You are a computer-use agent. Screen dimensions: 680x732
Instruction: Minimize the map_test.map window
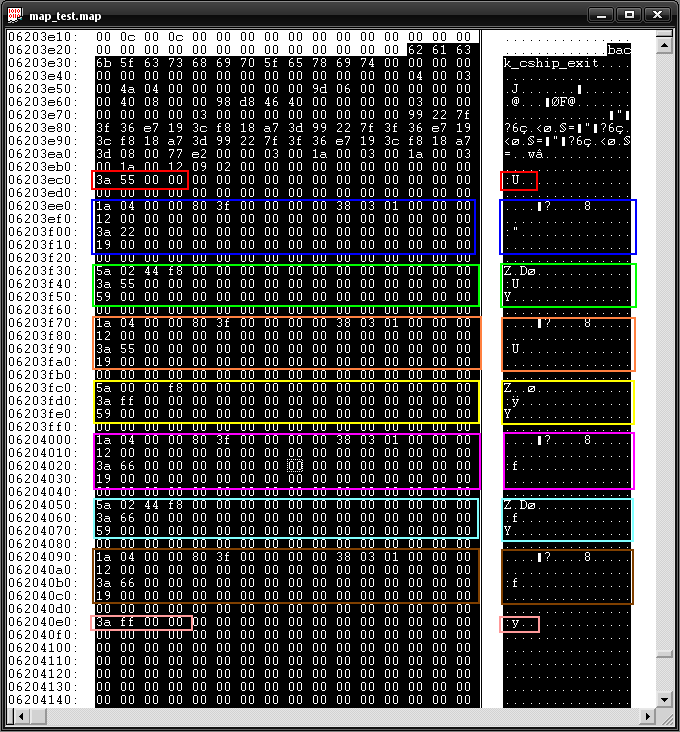[600, 14]
